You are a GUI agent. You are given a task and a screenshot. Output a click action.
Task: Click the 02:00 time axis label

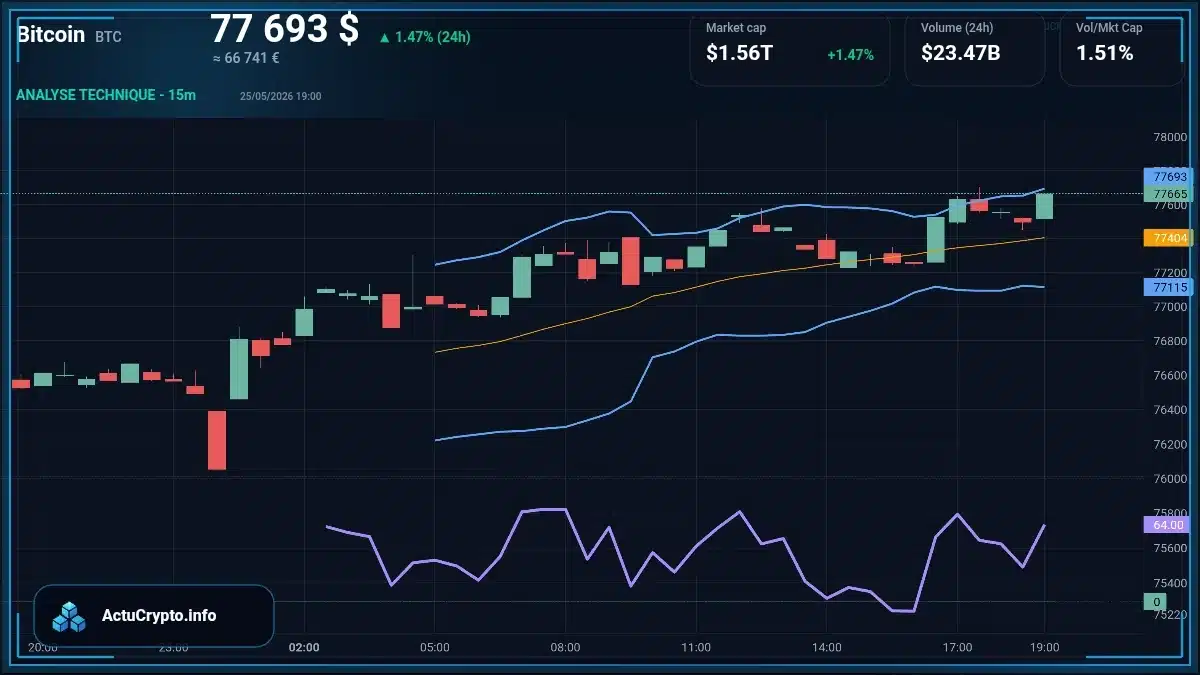click(x=304, y=647)
